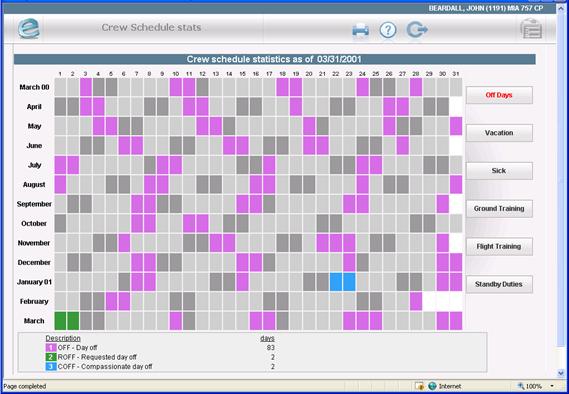Open the clipboard icon at top right

pyautogui.click(x=531, y=28)
